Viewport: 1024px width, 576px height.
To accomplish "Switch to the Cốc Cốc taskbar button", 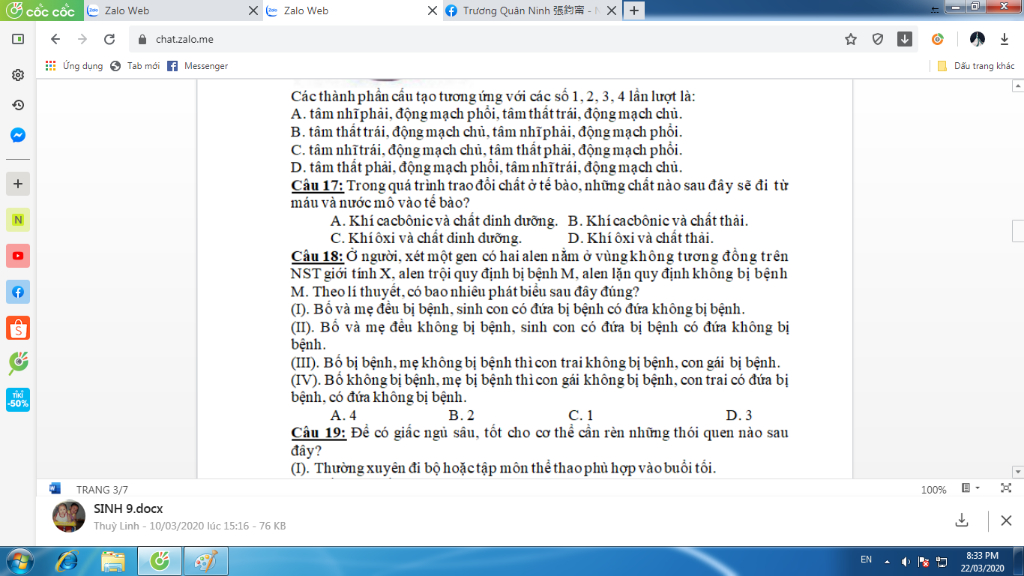I will (x=159, y=562).
